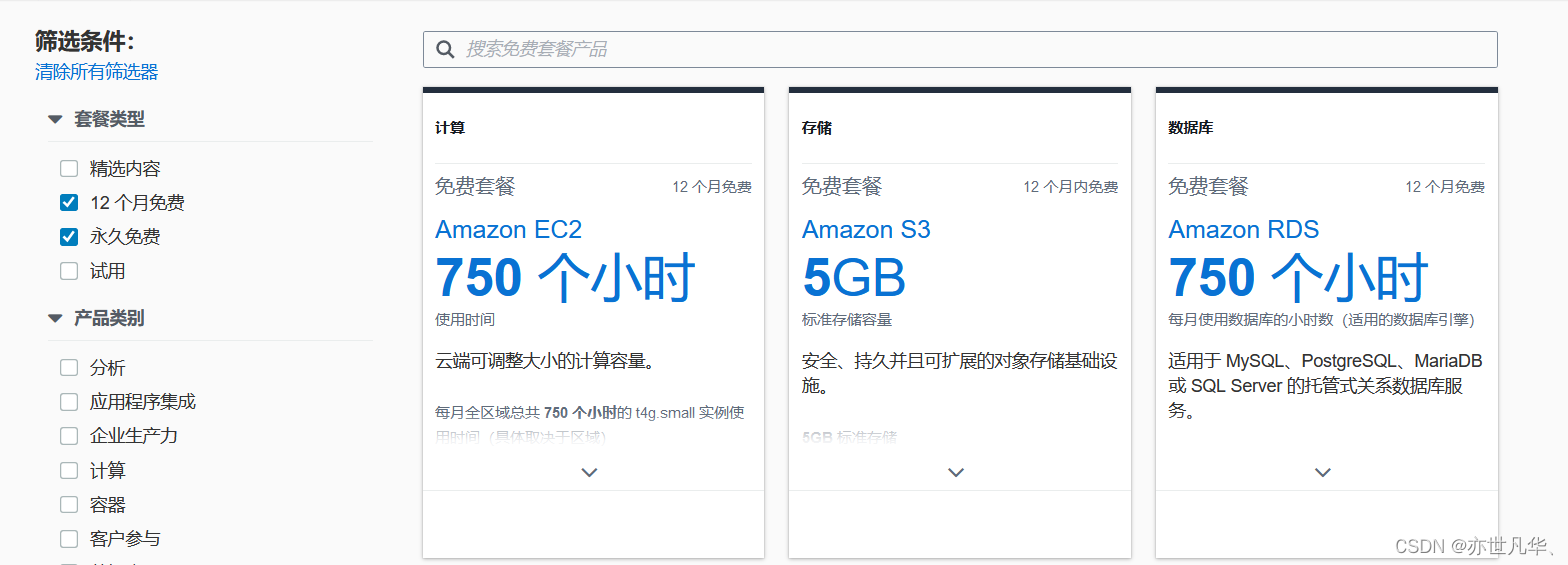Check the 客户参与 category checkbox

point(69,538)
